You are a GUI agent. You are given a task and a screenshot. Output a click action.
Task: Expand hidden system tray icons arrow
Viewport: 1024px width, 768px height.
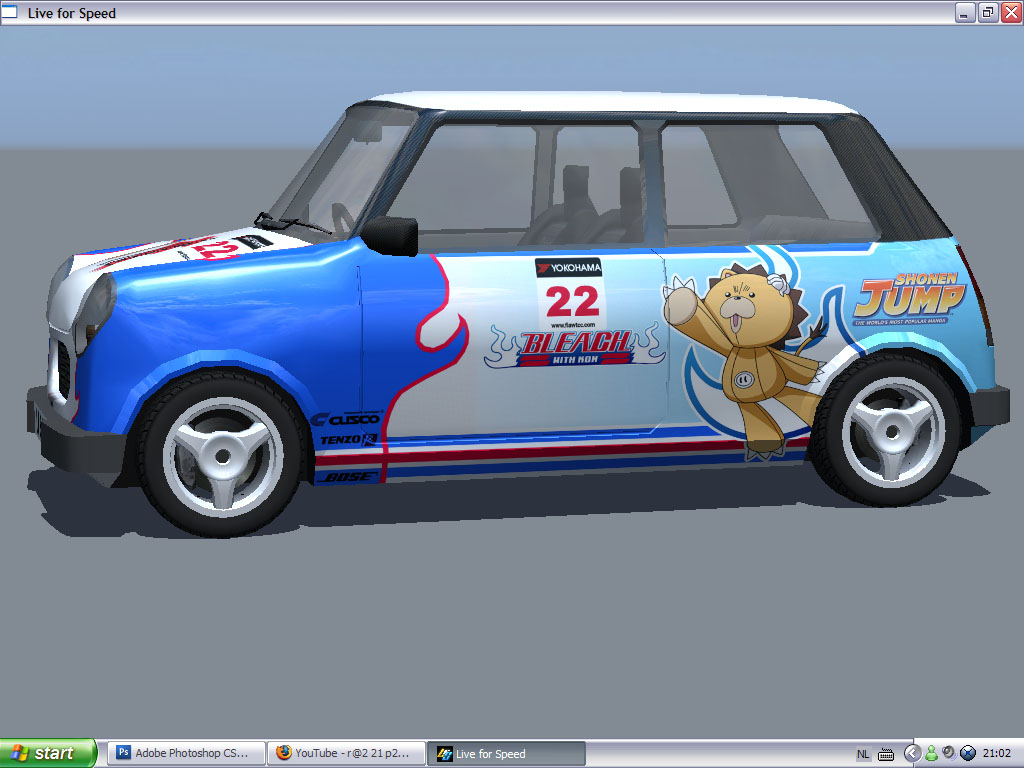912,754
